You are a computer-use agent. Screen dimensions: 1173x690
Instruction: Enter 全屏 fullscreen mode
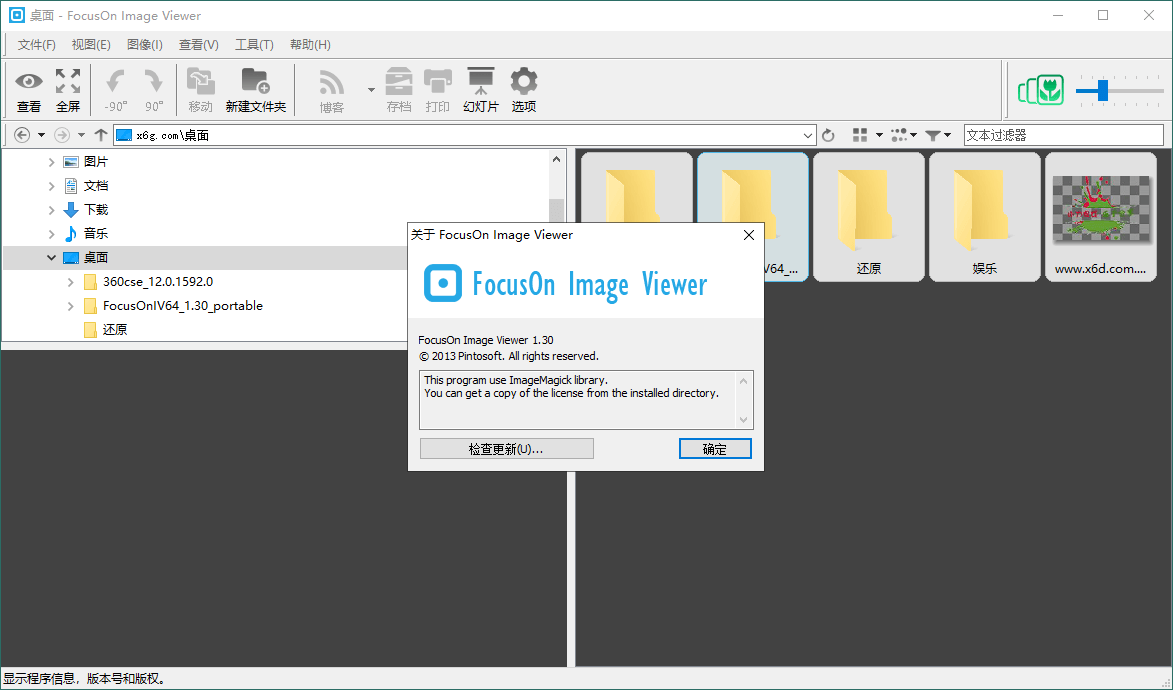[67, 88]
